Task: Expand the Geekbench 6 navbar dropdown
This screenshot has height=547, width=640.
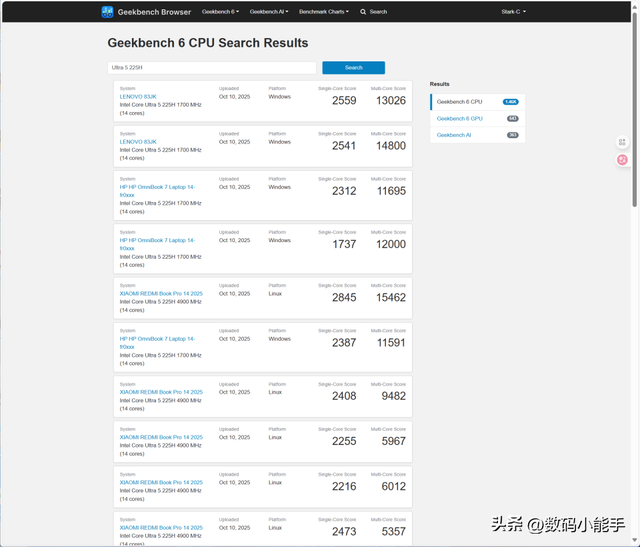Action: pos(220,12)
